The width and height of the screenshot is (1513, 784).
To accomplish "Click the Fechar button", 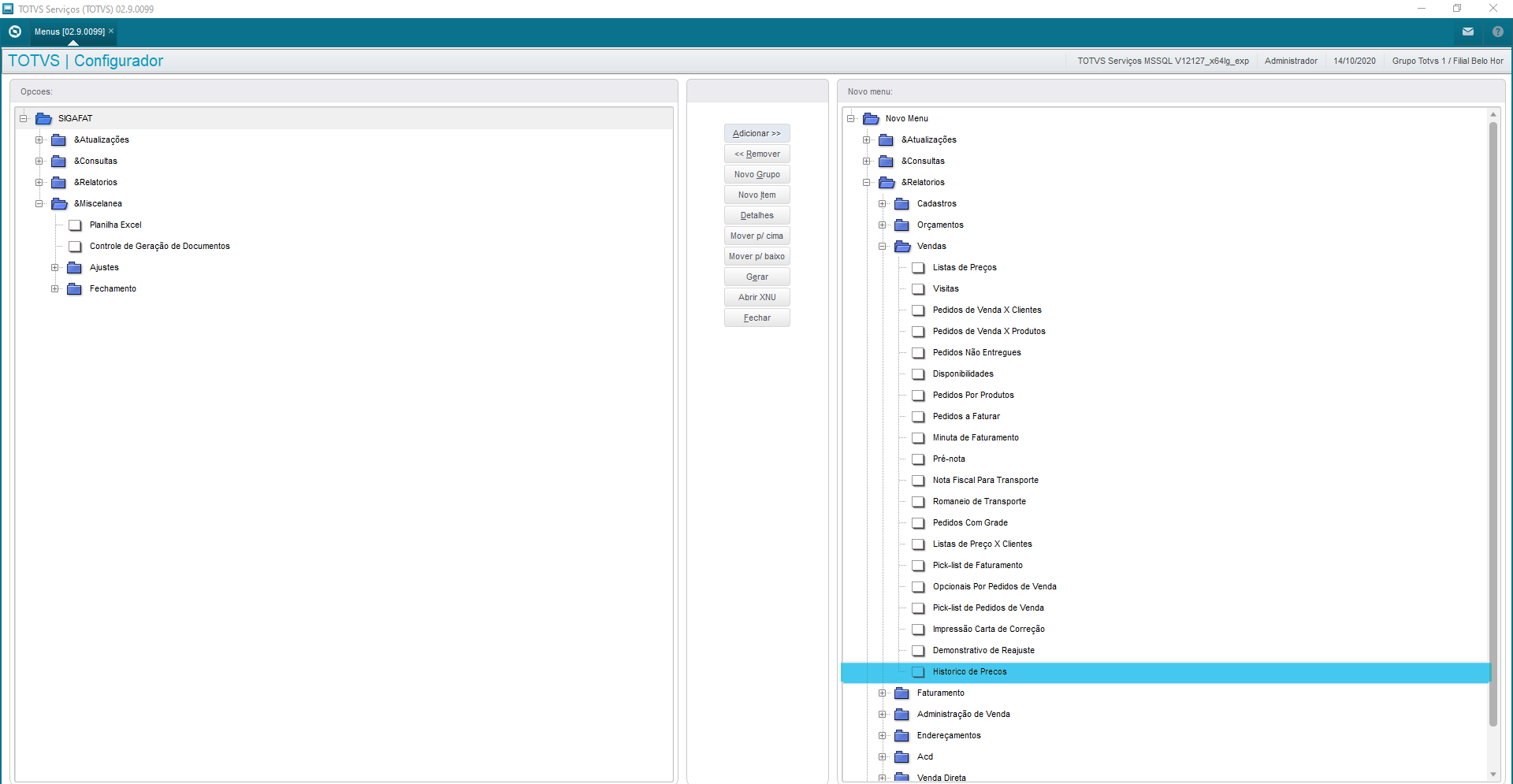I will coord(757,318).
